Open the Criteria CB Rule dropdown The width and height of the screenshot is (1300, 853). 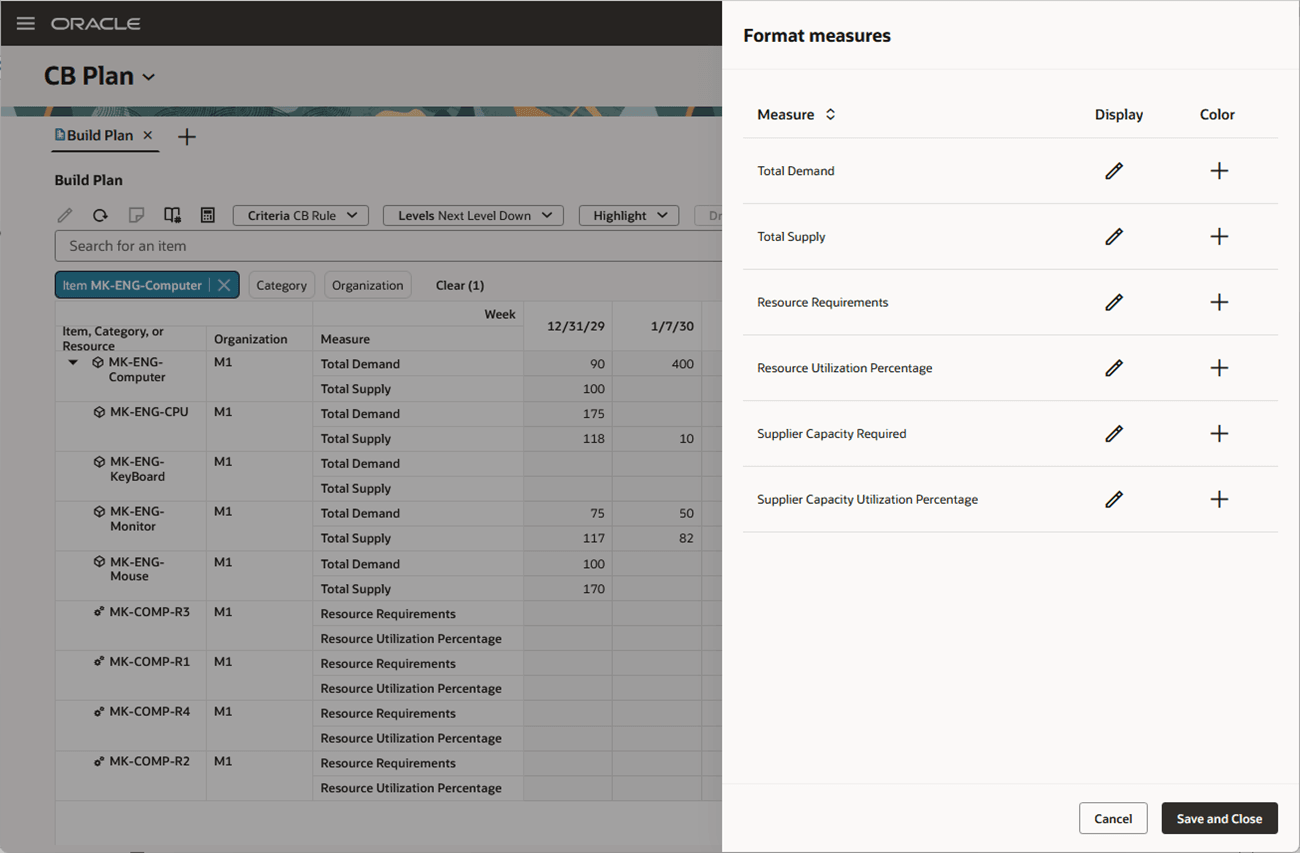pos(301,215)
